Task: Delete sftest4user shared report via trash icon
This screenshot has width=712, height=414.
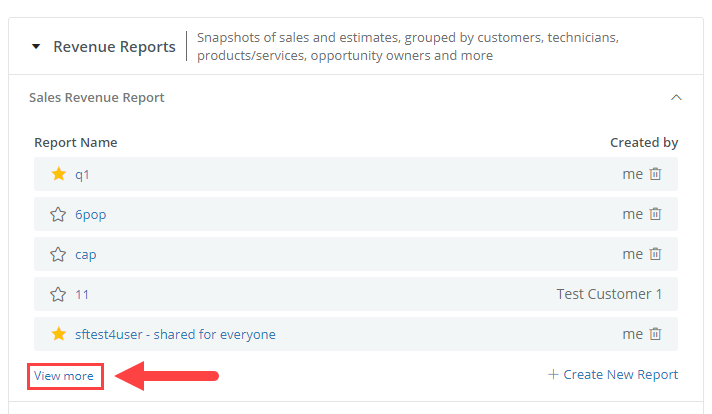Action: click(655, 334)
